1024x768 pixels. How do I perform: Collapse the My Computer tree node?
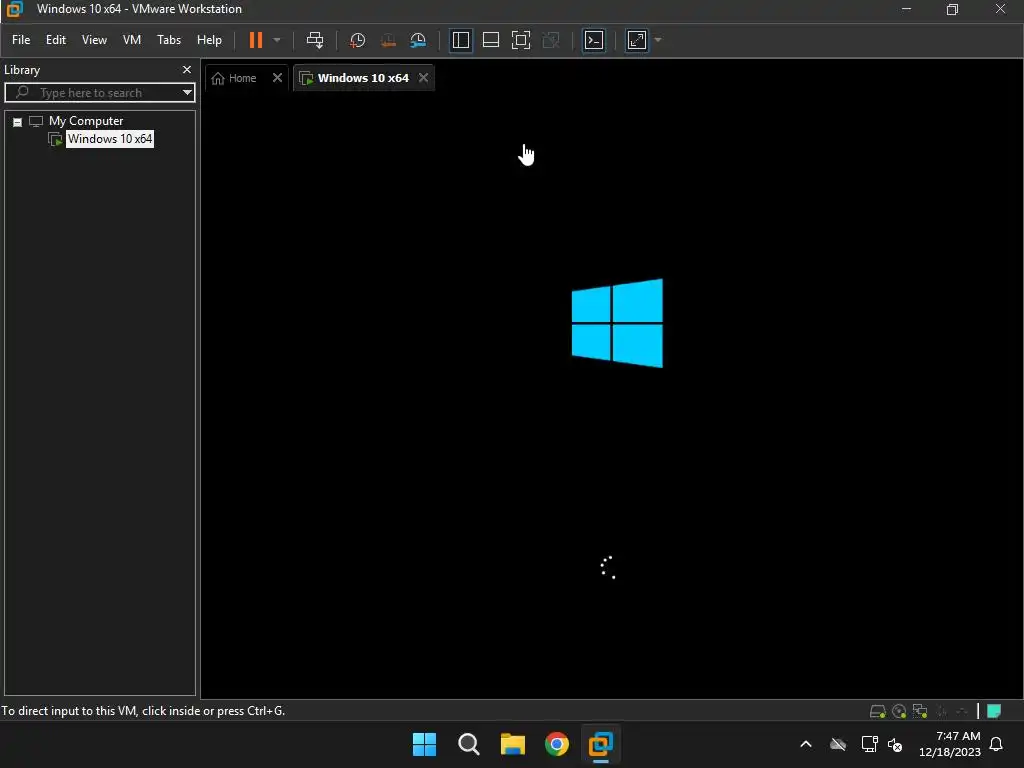[x=18, y=121]
